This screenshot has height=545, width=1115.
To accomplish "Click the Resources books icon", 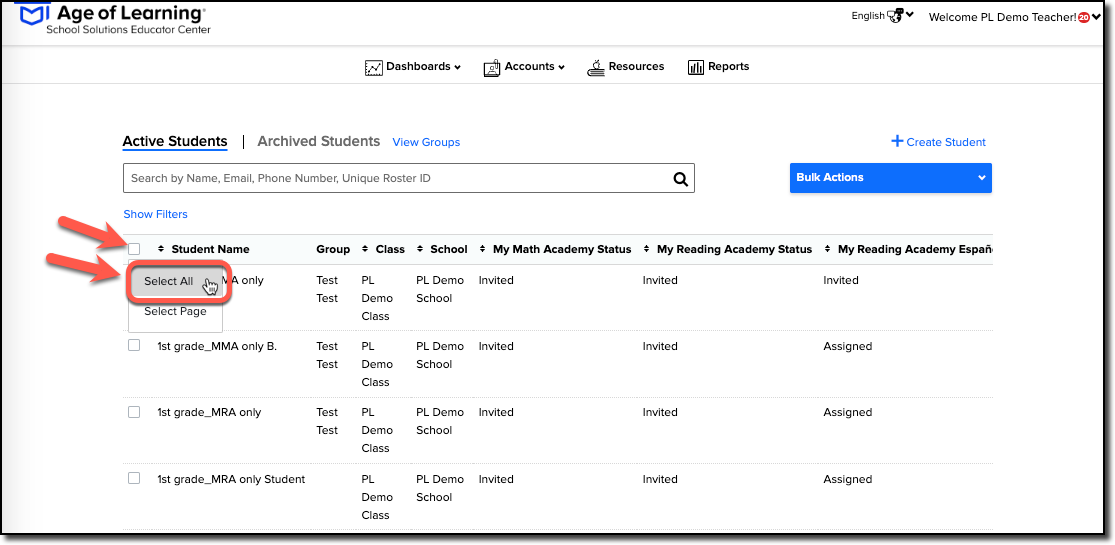I will pos(596,68).
